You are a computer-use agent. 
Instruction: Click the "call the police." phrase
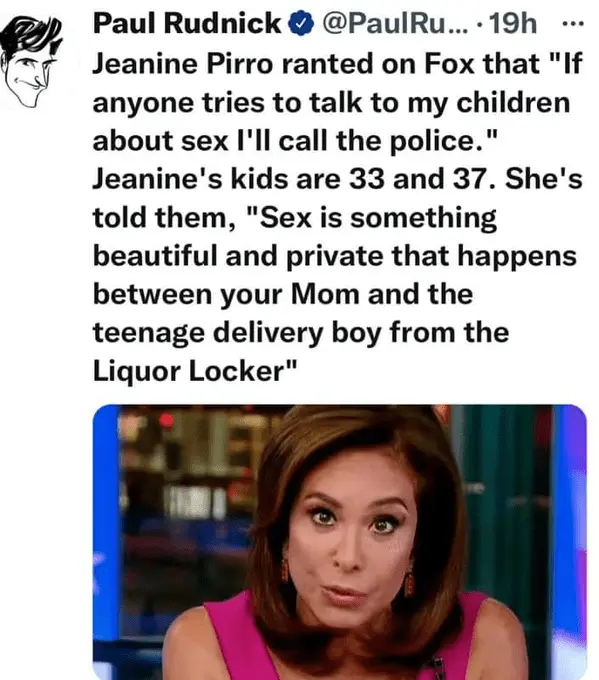point(385,141)
